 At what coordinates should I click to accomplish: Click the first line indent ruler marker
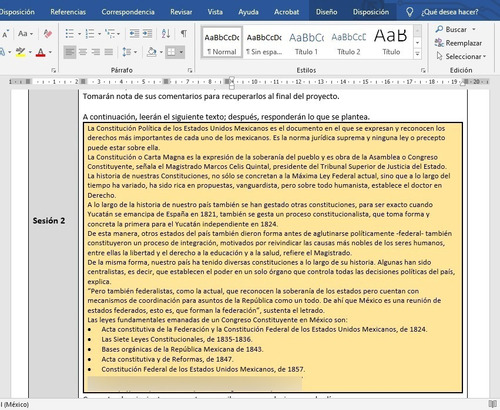(x=232, y=79)
